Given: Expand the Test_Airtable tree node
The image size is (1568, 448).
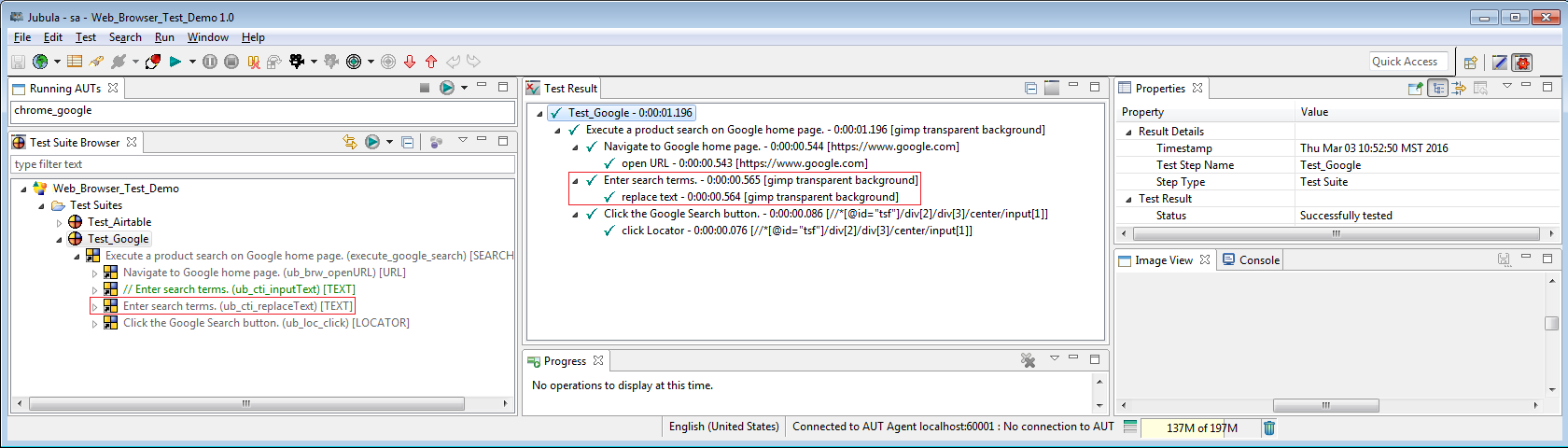Looking at the screenshot, I should (60, 222).
